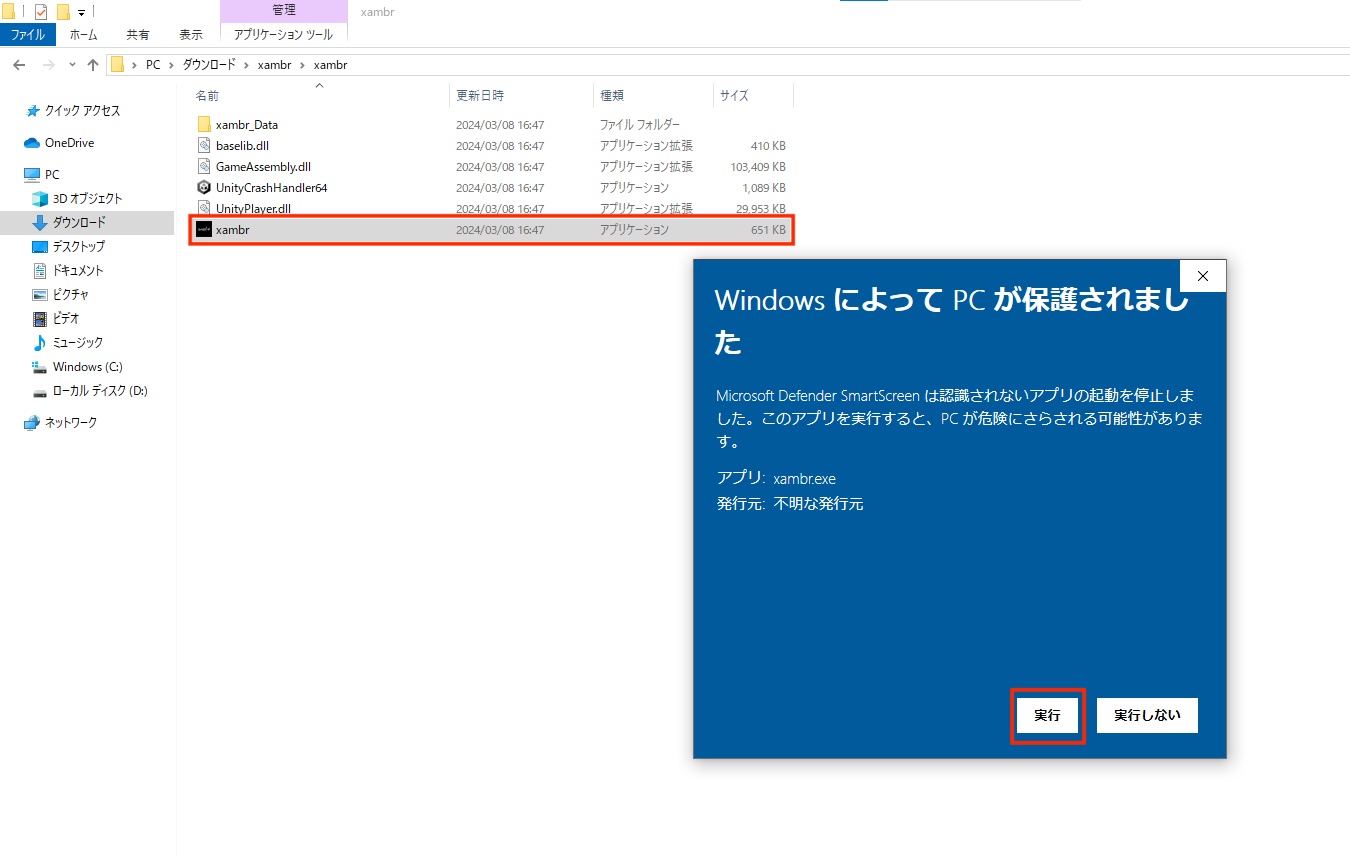Open the アプリケーション ツール tab
Viewport: 1350px width, 855px height.
[x=283, y=35]
